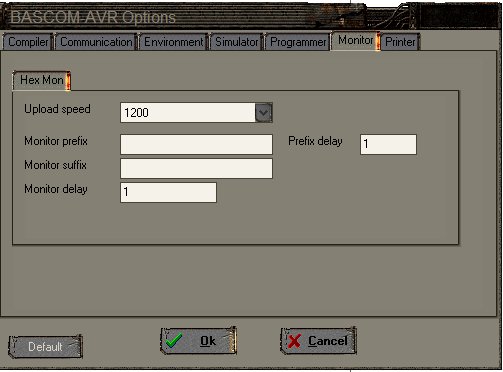Screen dimensions: 503x372
Task: Select the Hex Mon sub-tab
Action: [x=42, y=80]
